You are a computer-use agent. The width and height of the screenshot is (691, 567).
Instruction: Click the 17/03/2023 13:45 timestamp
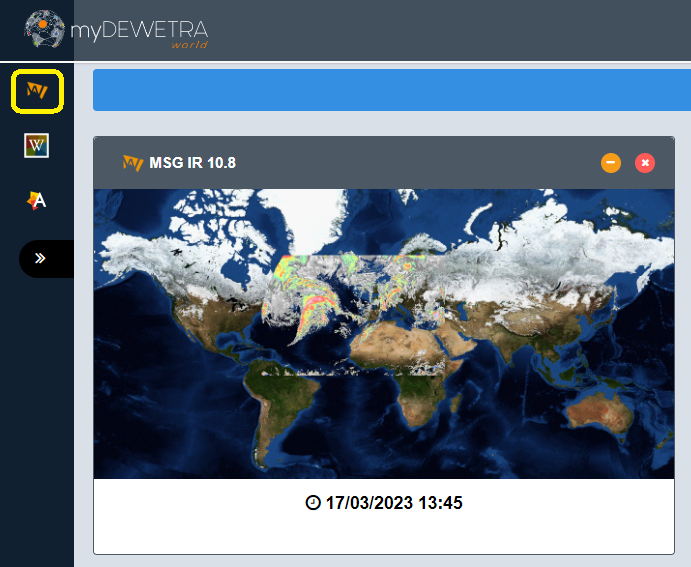(394, 503)
